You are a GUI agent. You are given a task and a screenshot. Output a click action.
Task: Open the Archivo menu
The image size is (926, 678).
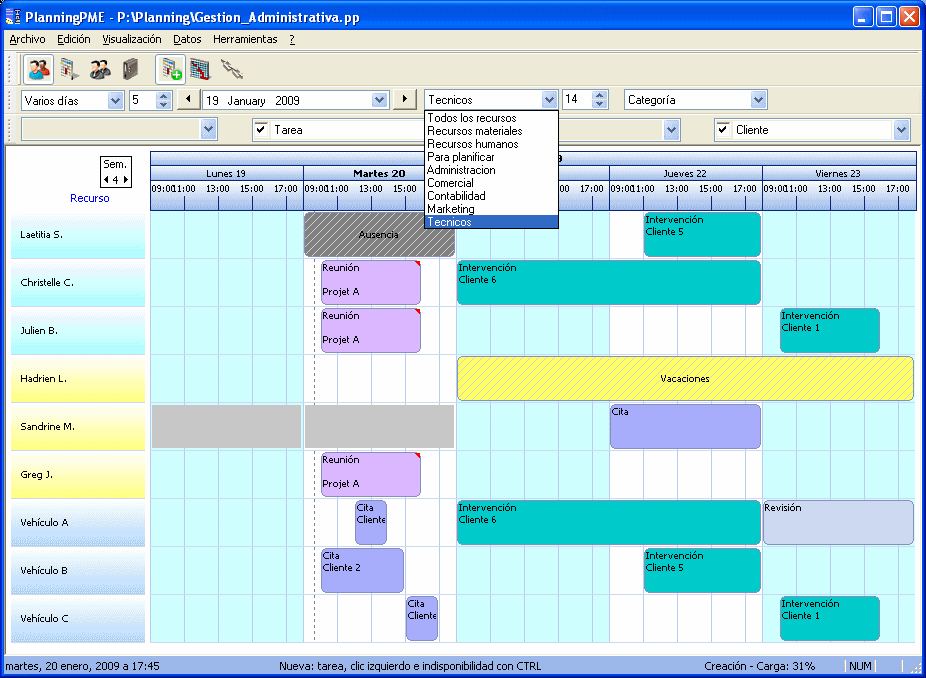pyautogui.click(x=27, y=39)
